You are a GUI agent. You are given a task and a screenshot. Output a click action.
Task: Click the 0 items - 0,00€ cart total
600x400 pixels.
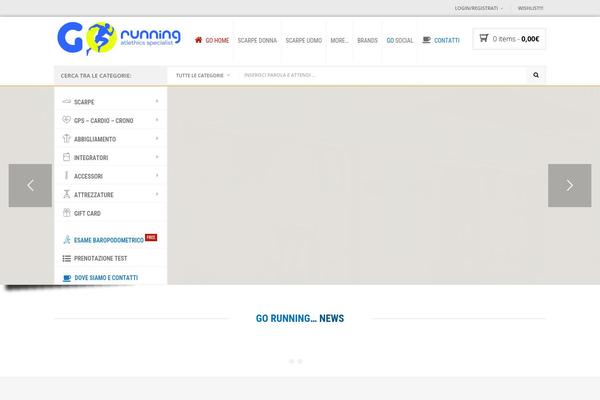coord(516,39)
